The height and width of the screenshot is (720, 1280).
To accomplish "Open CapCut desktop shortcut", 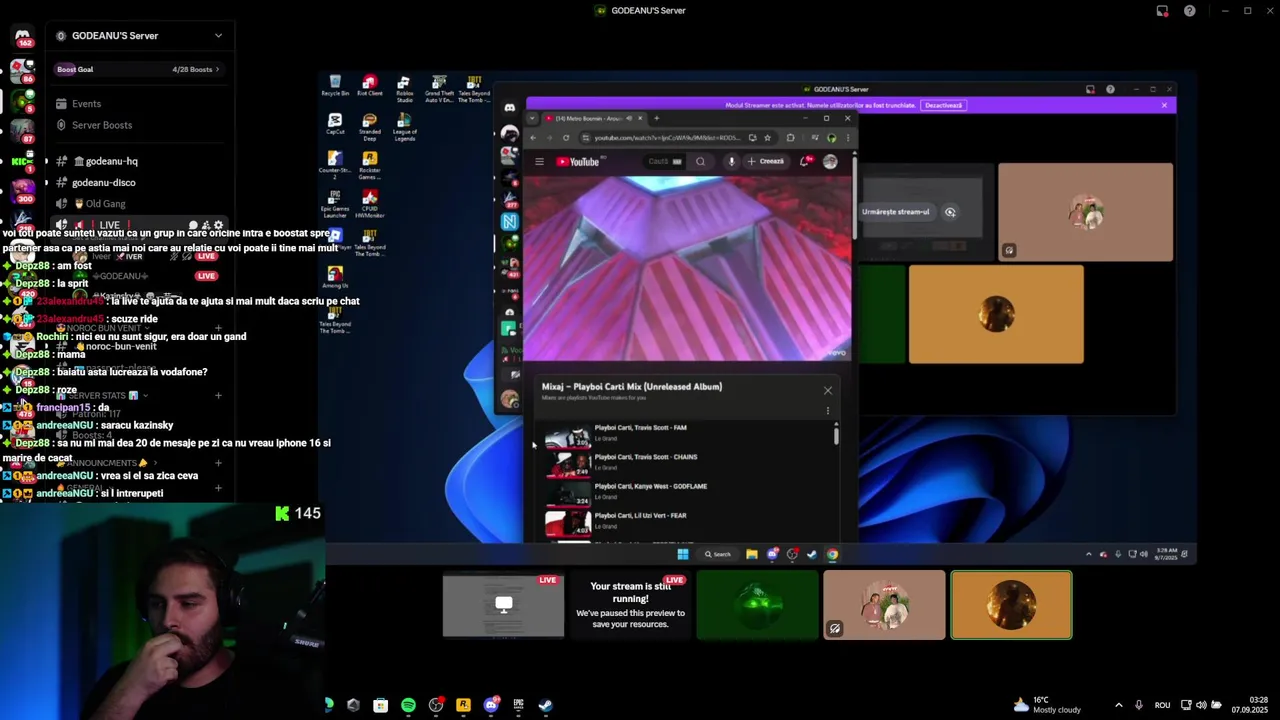I will [x=335, y=125].
